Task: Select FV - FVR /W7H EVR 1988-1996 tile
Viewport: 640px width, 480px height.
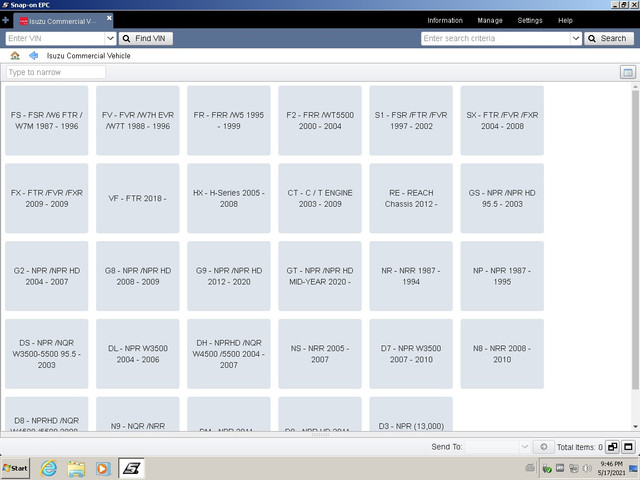Action: coord(138,120)
